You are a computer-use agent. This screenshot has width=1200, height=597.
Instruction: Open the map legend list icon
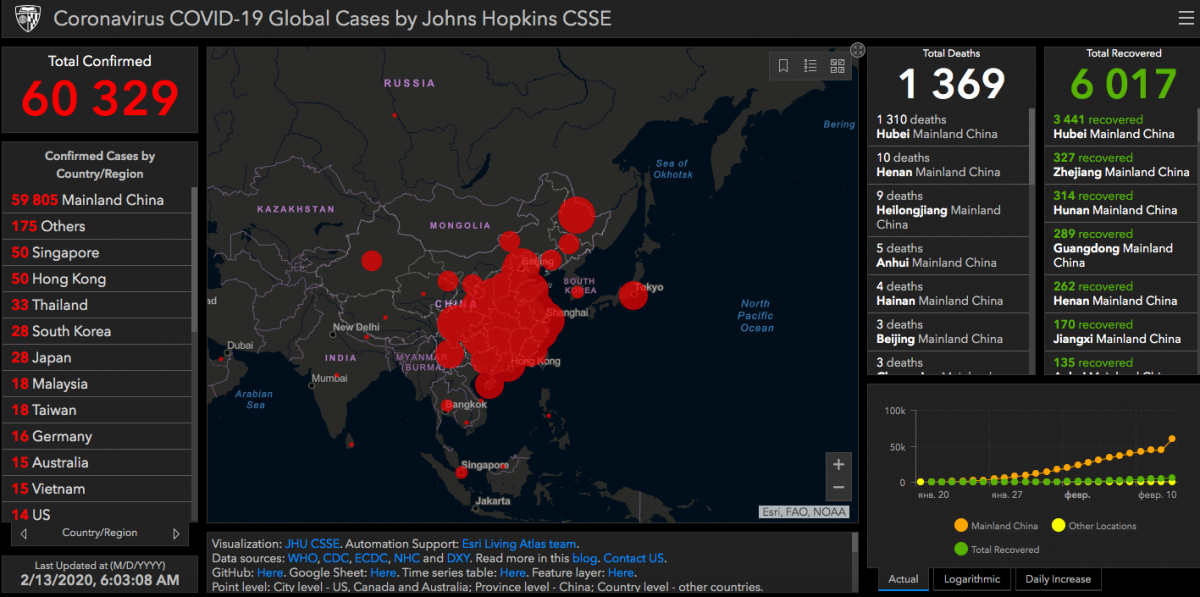pyautogui.click(x=810, y=66)
